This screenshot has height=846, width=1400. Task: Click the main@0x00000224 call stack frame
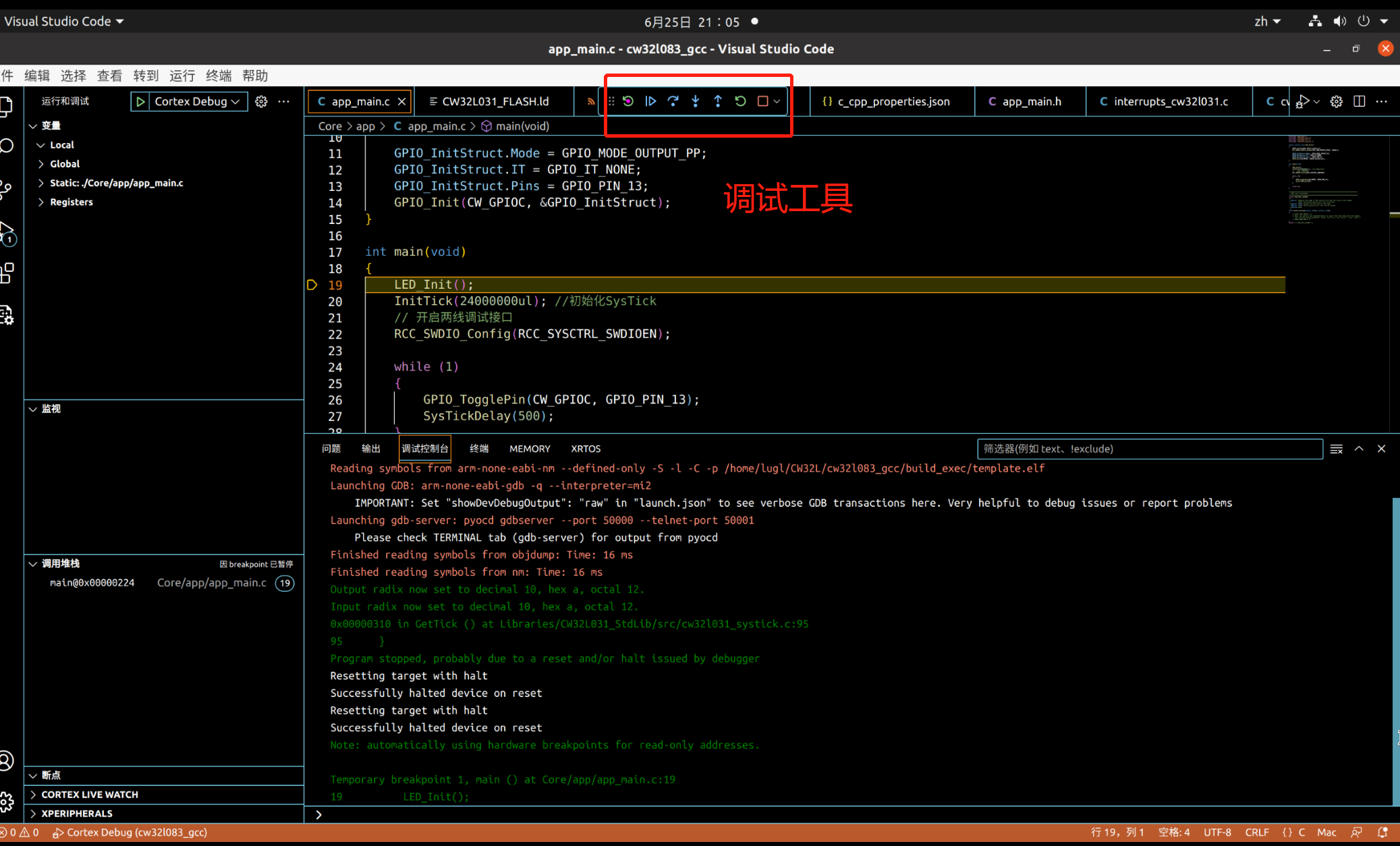click(92, 582)
